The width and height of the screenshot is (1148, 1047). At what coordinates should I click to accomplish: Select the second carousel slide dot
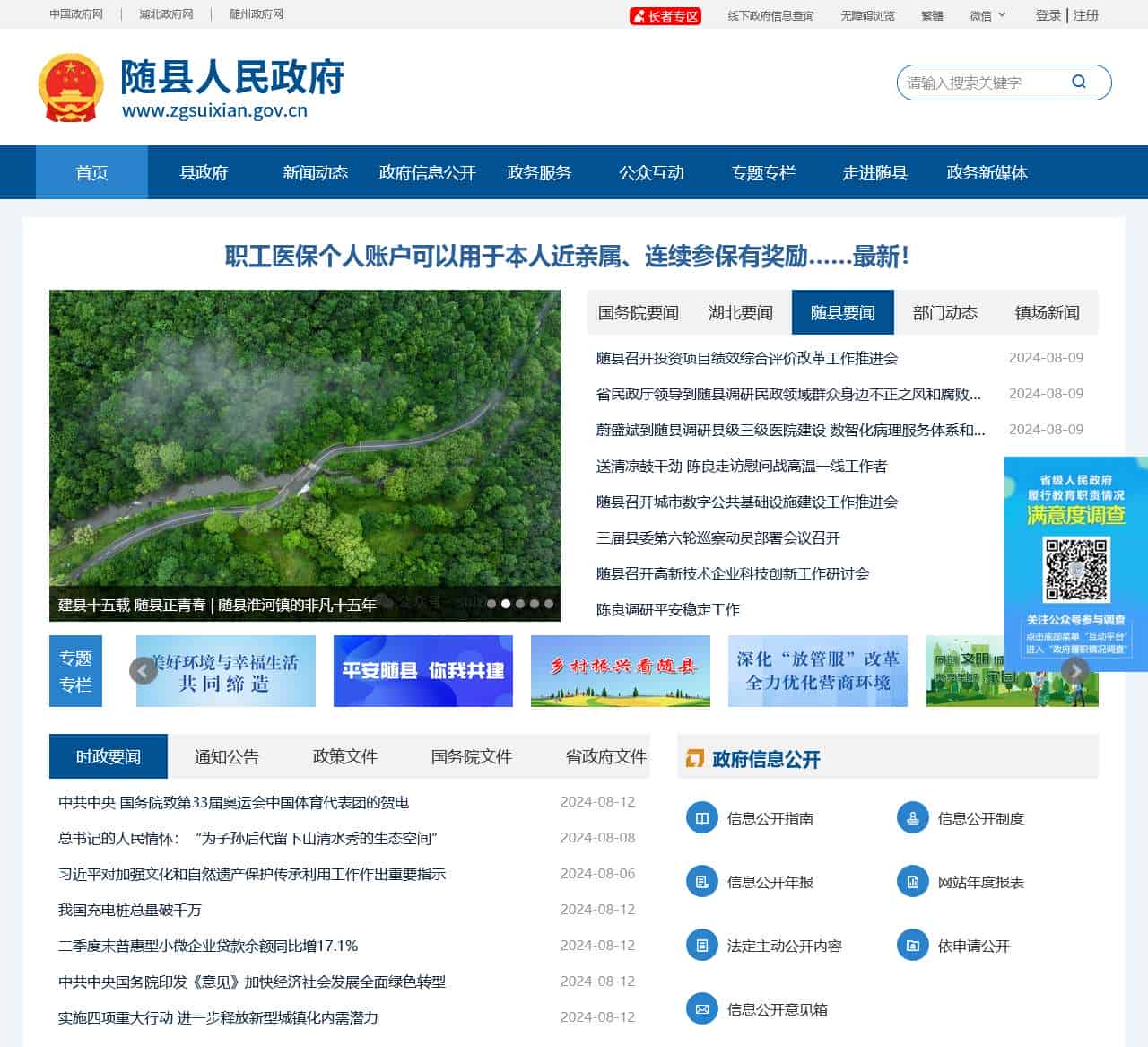pyautogui.click(x=506, y=604)
